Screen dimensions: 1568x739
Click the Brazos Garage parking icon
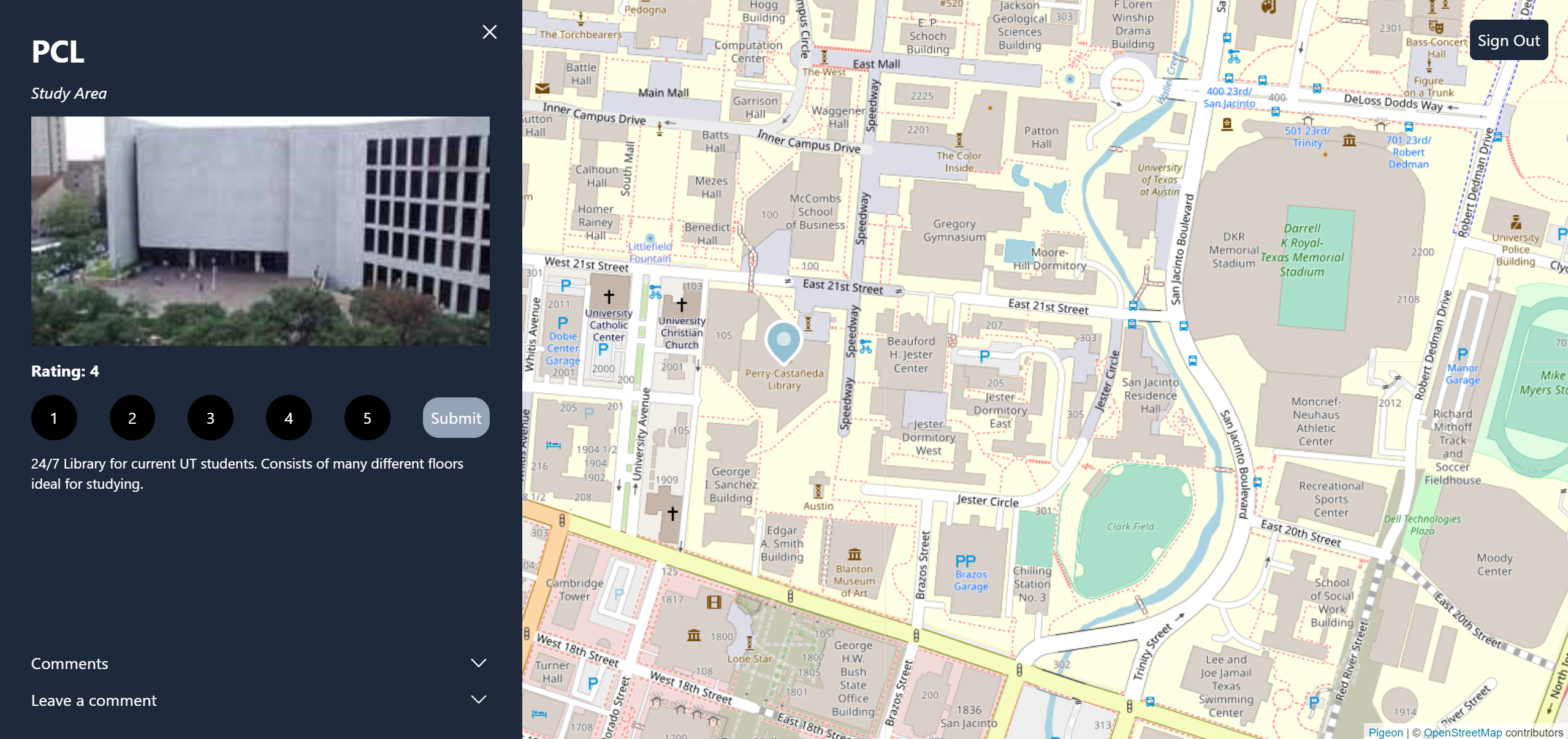pyautogui.click(x=965, y=561)
